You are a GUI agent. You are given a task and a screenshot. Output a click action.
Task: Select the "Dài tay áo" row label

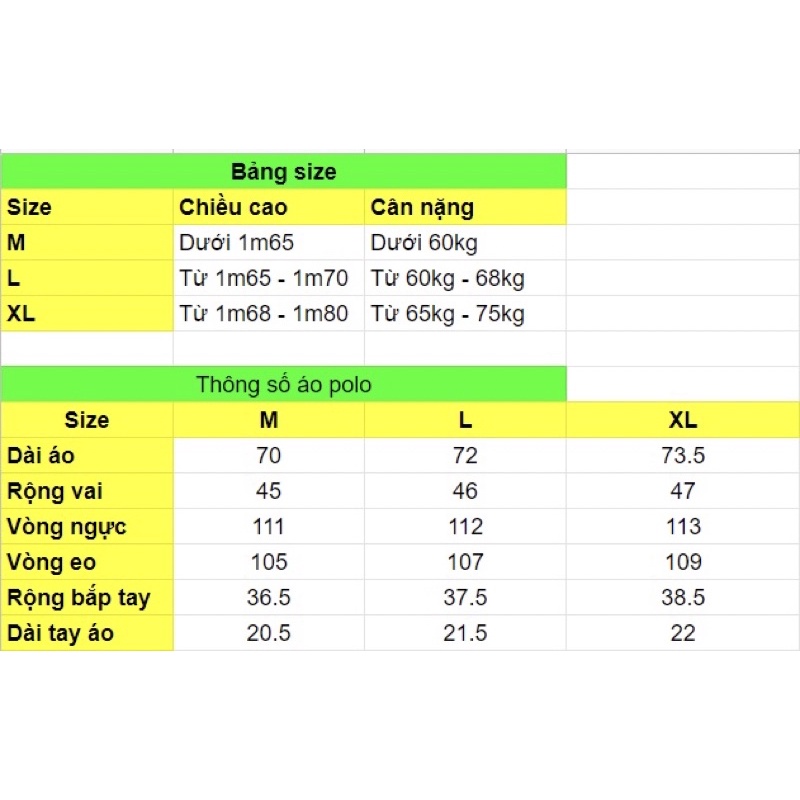(x=61, y=633)
